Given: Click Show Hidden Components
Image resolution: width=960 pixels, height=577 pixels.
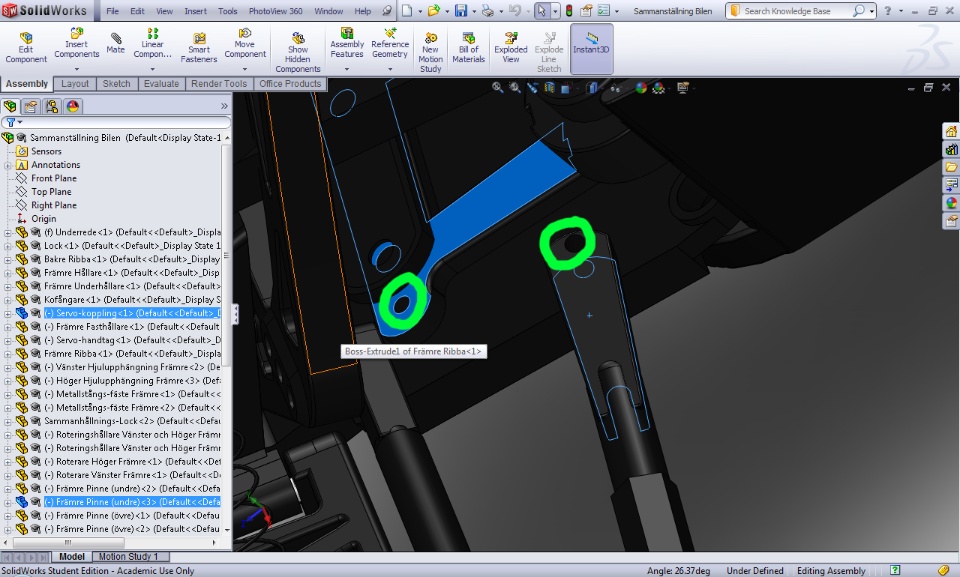Looking at the screenshot, I should click(x=298, y=53).
